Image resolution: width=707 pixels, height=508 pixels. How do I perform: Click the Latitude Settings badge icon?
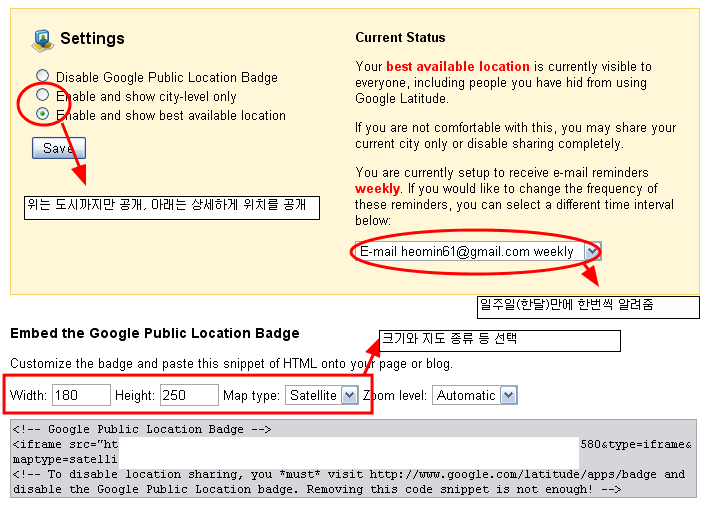43,40
